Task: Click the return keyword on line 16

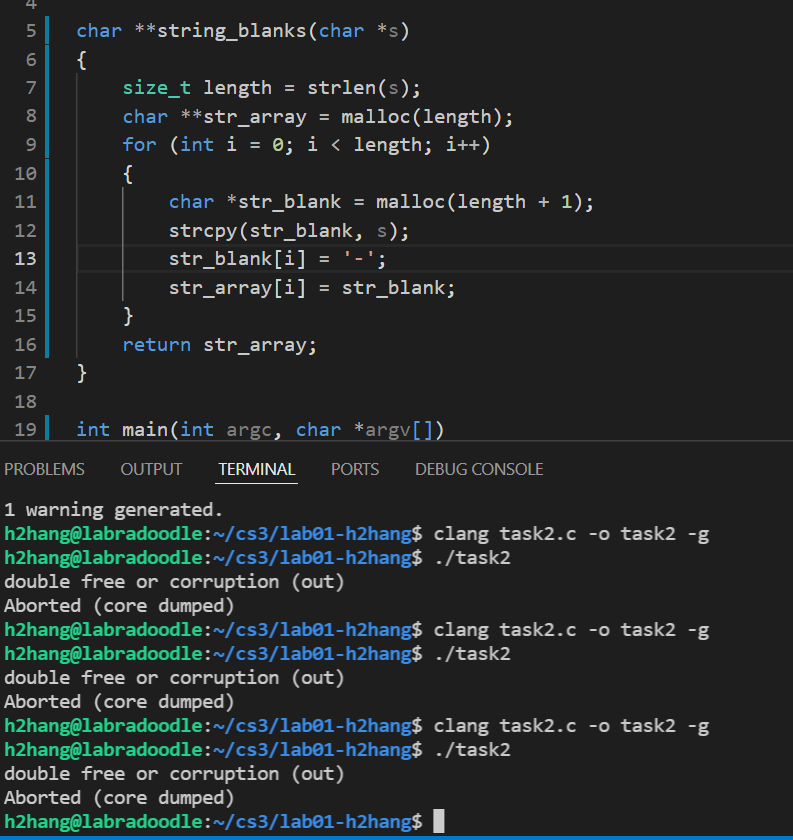Action: coord(156,345)
